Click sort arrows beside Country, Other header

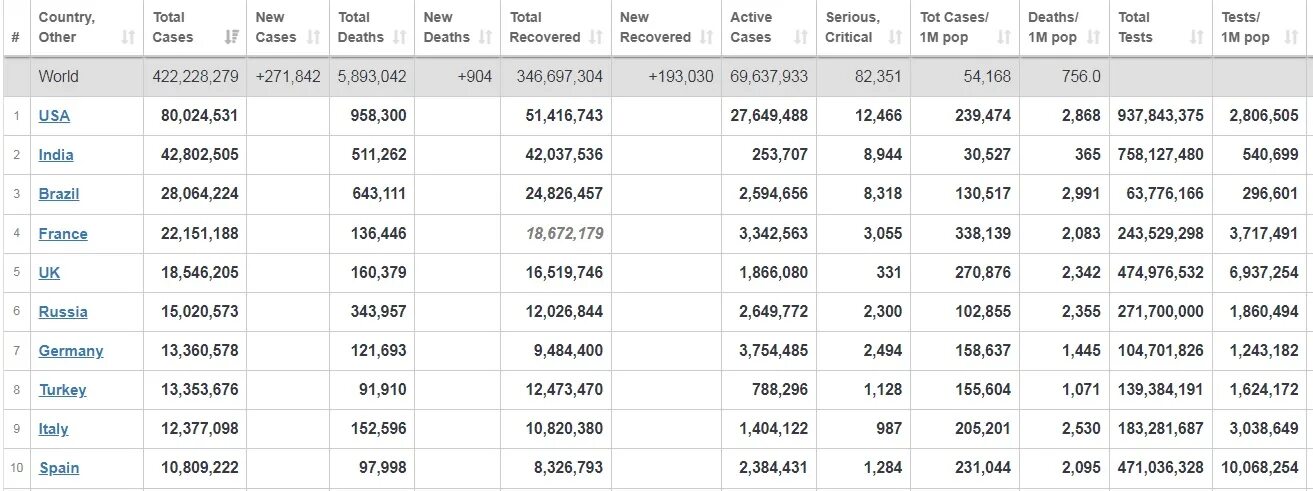pyautogui.click(x=128, y=37)
